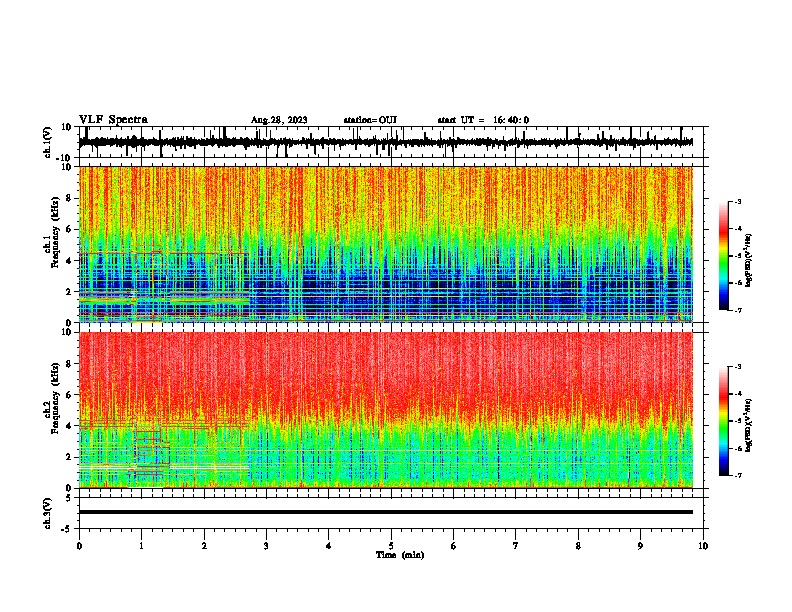Screen dimensions: 792x612
Task: Select the "start UT = 16:40:0" text
Action: pyautogui.click(x=483, y=120)
